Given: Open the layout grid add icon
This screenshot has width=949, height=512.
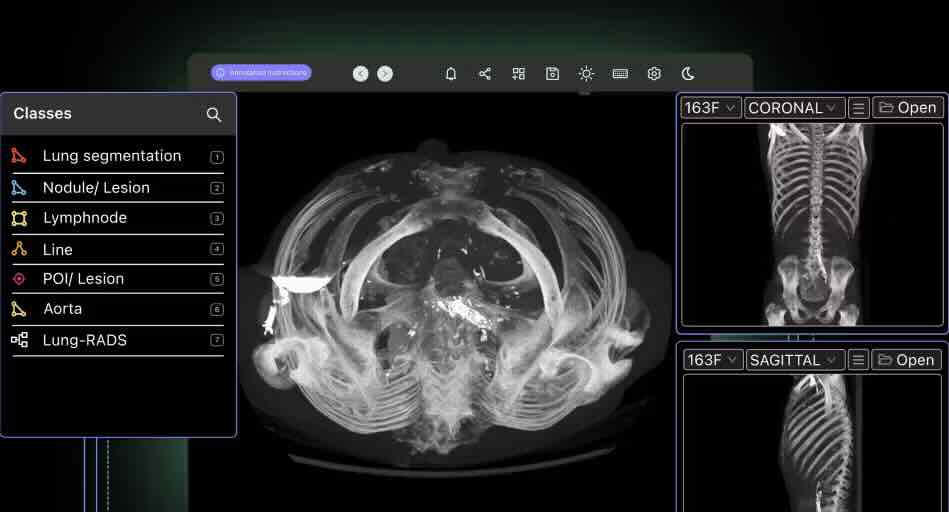Looking at the screenshot, I should (519, 74).
